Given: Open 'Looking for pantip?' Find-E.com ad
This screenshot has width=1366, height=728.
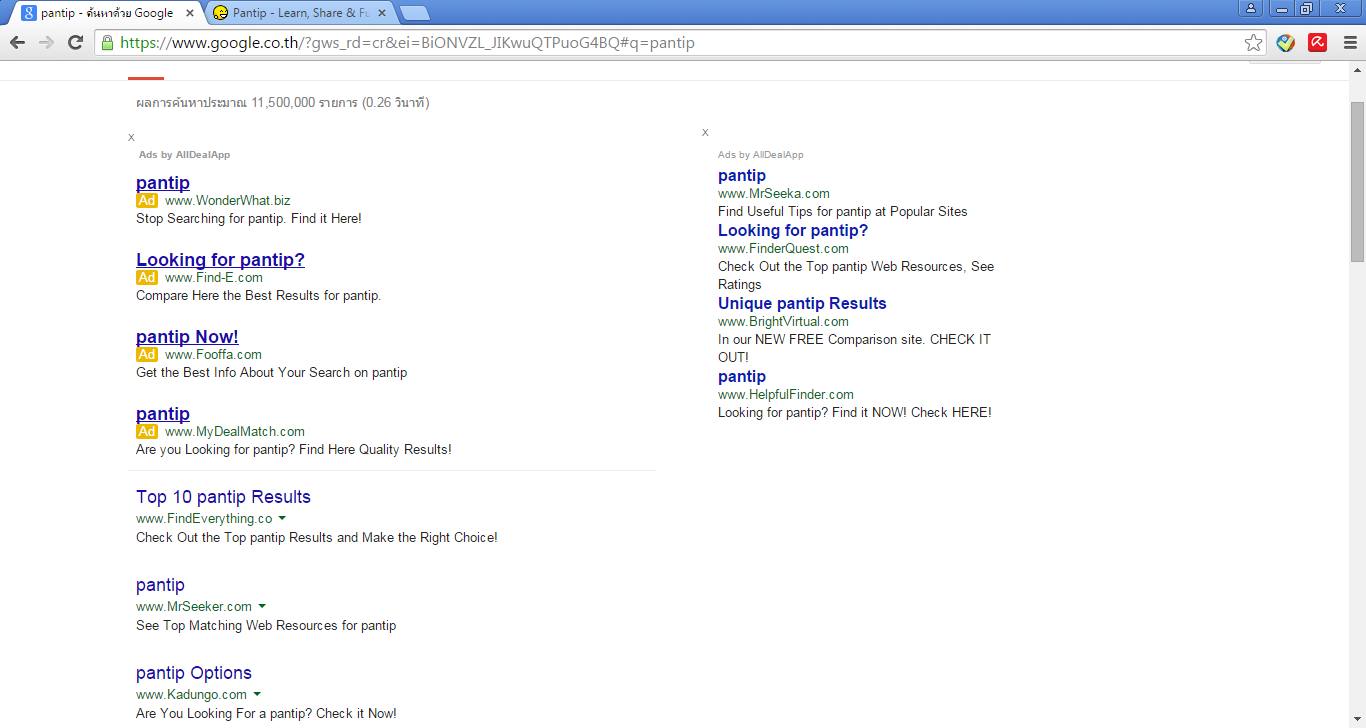Looking at the screenshot, I should 220,260.
